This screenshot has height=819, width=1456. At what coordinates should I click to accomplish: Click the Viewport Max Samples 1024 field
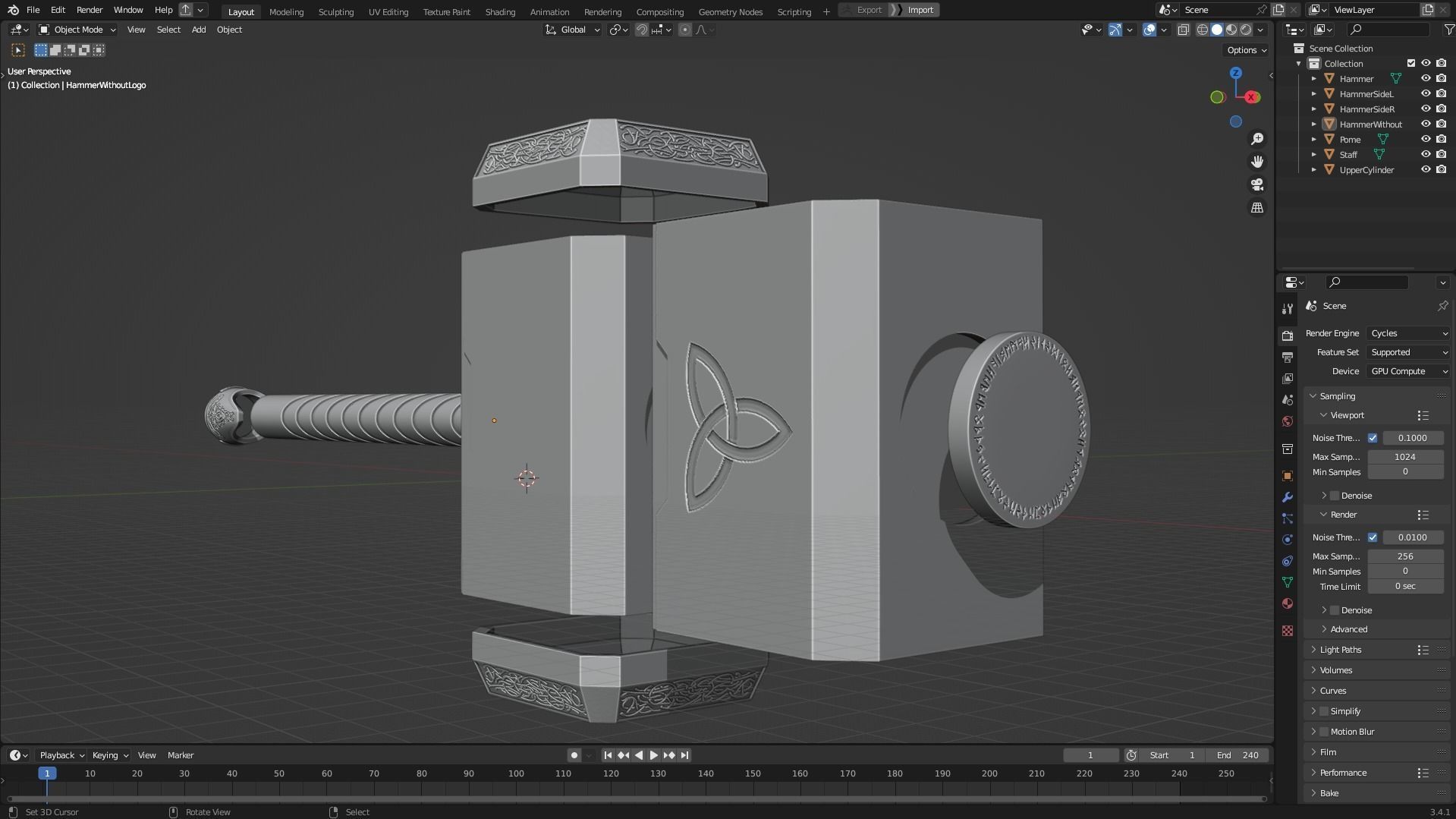(1404, 457)
